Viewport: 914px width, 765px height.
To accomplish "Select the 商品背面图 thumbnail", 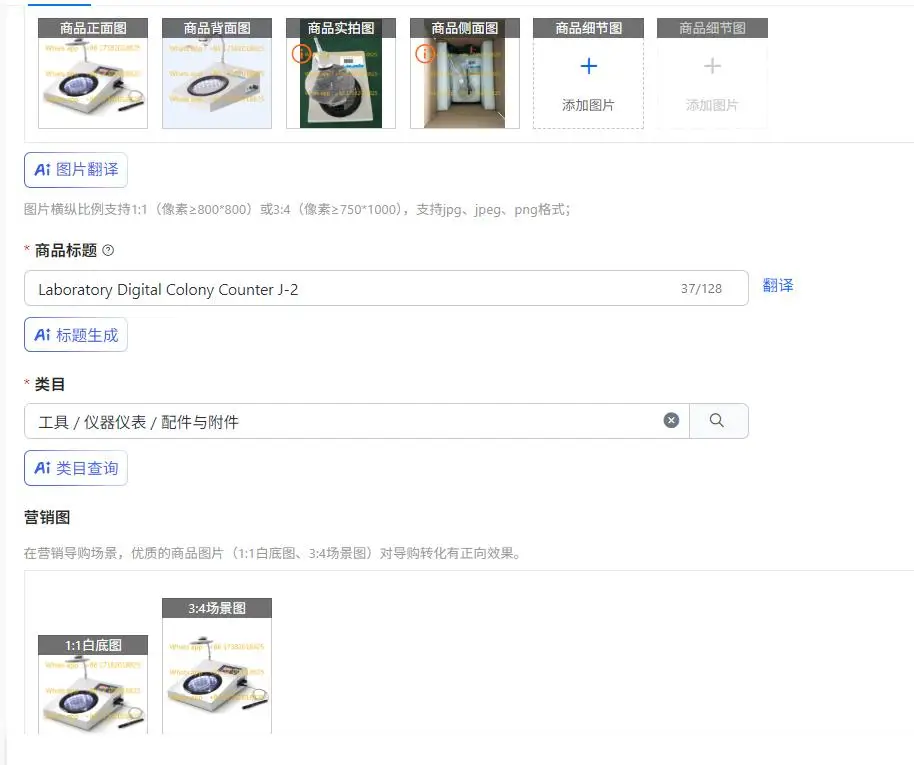I will tap(217, 73).
